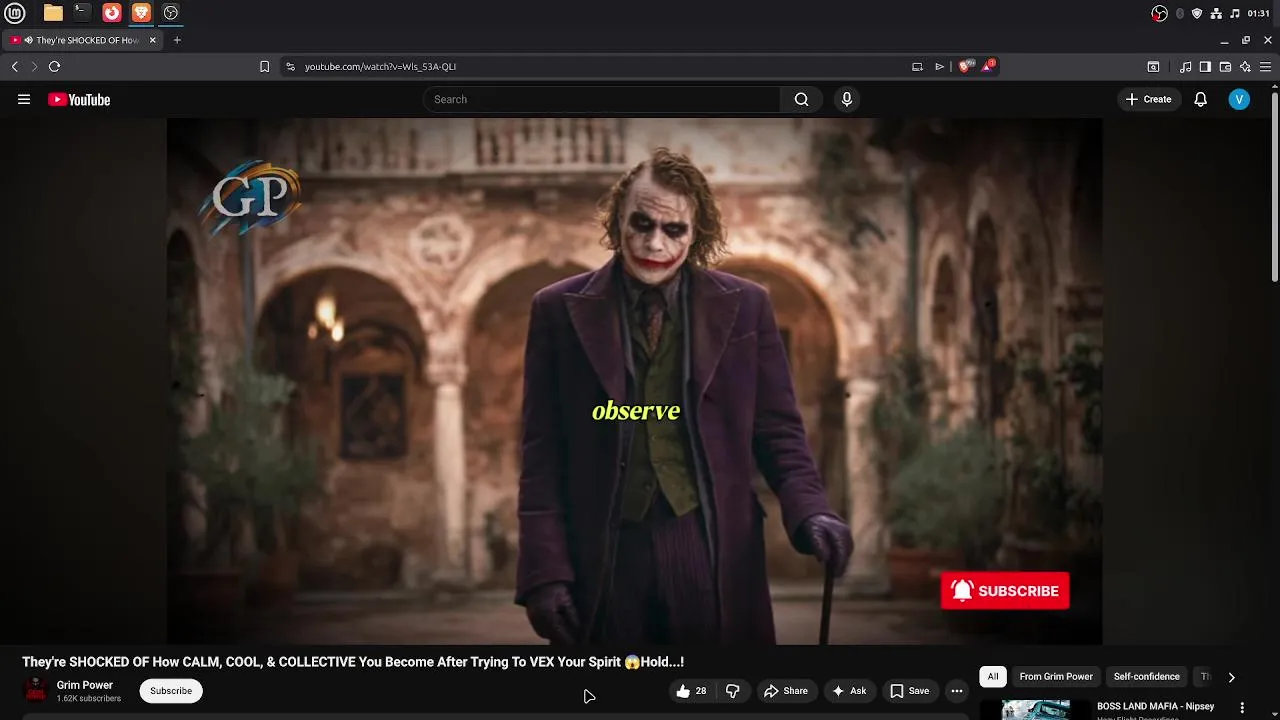Click the red SUBSCRIBE overlay on the video

pyautogui.click(x=1005, y=591)
